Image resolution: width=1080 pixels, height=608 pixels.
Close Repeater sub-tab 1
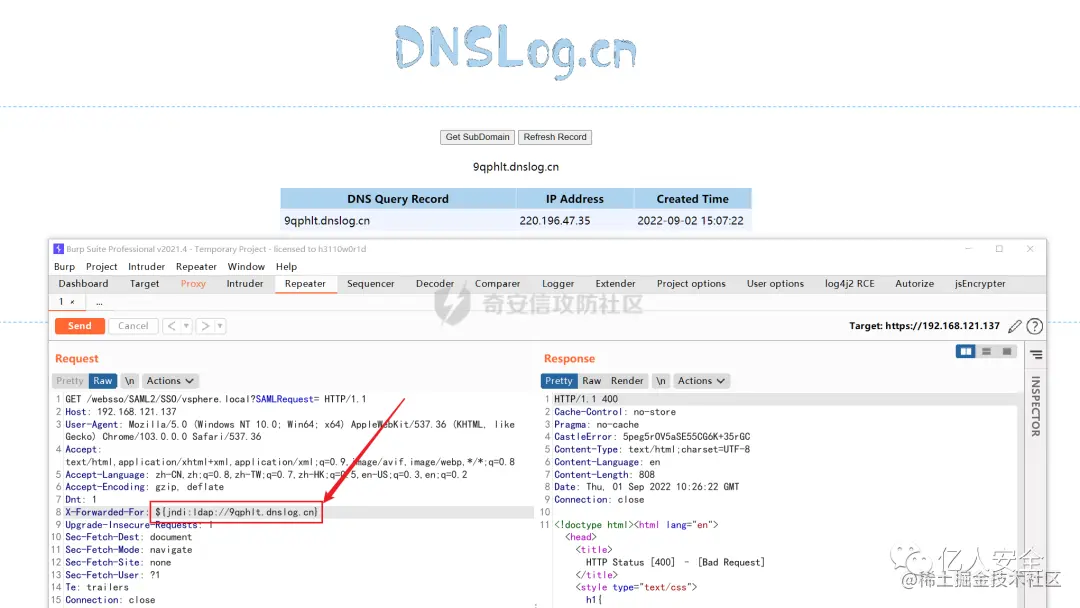tap(72, 302)
